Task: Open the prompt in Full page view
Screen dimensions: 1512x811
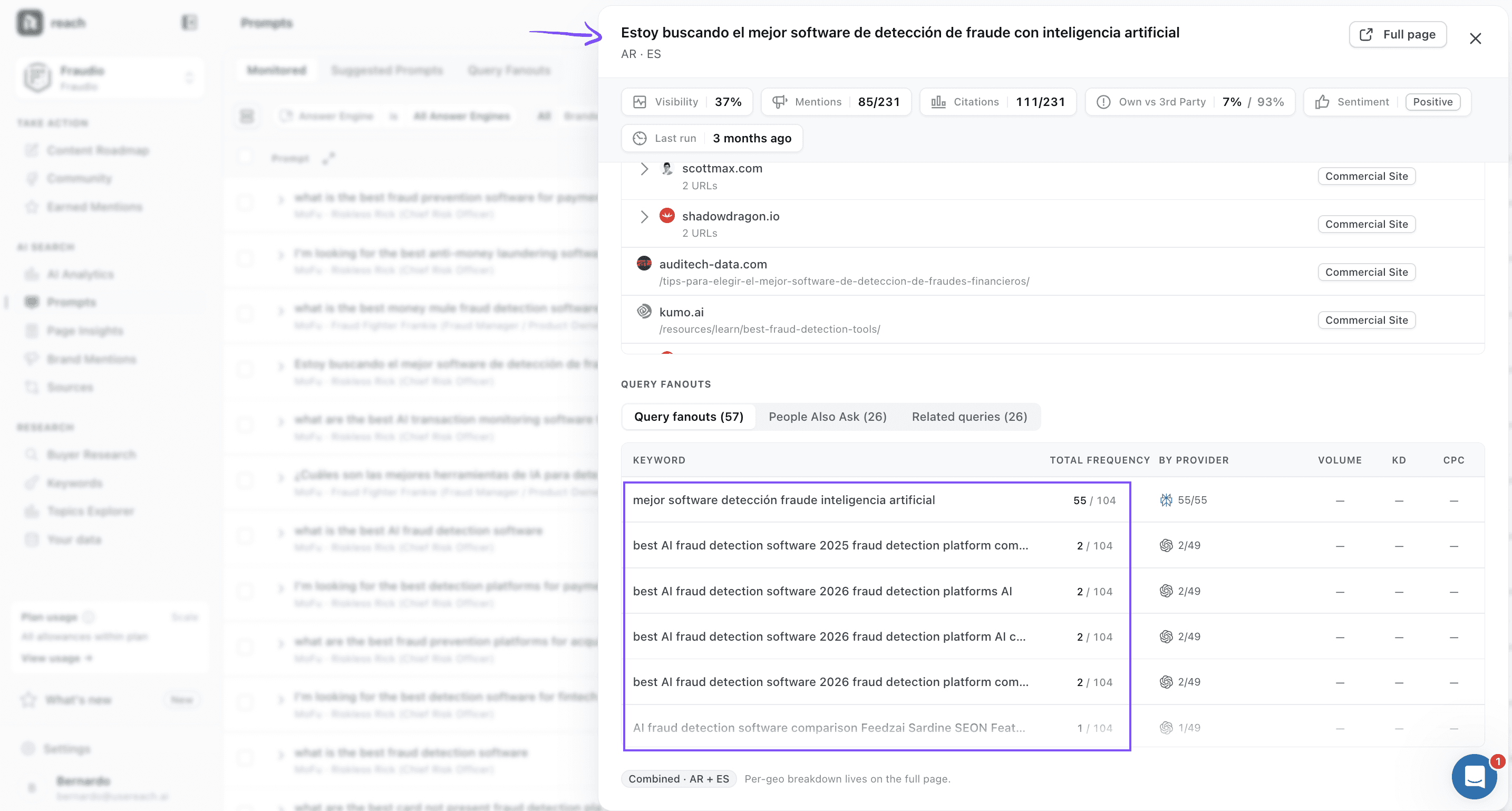Action: 1398,35
